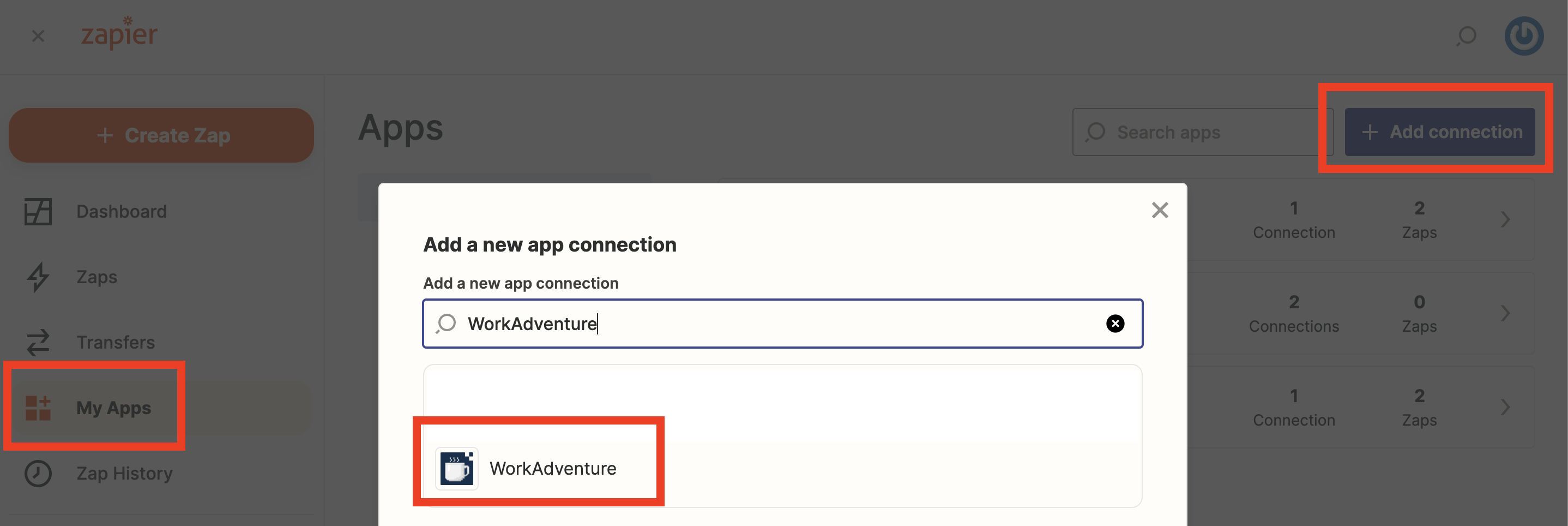Click the Transfers arrows icon
1568x526 pixels.
tap(38, 342)
